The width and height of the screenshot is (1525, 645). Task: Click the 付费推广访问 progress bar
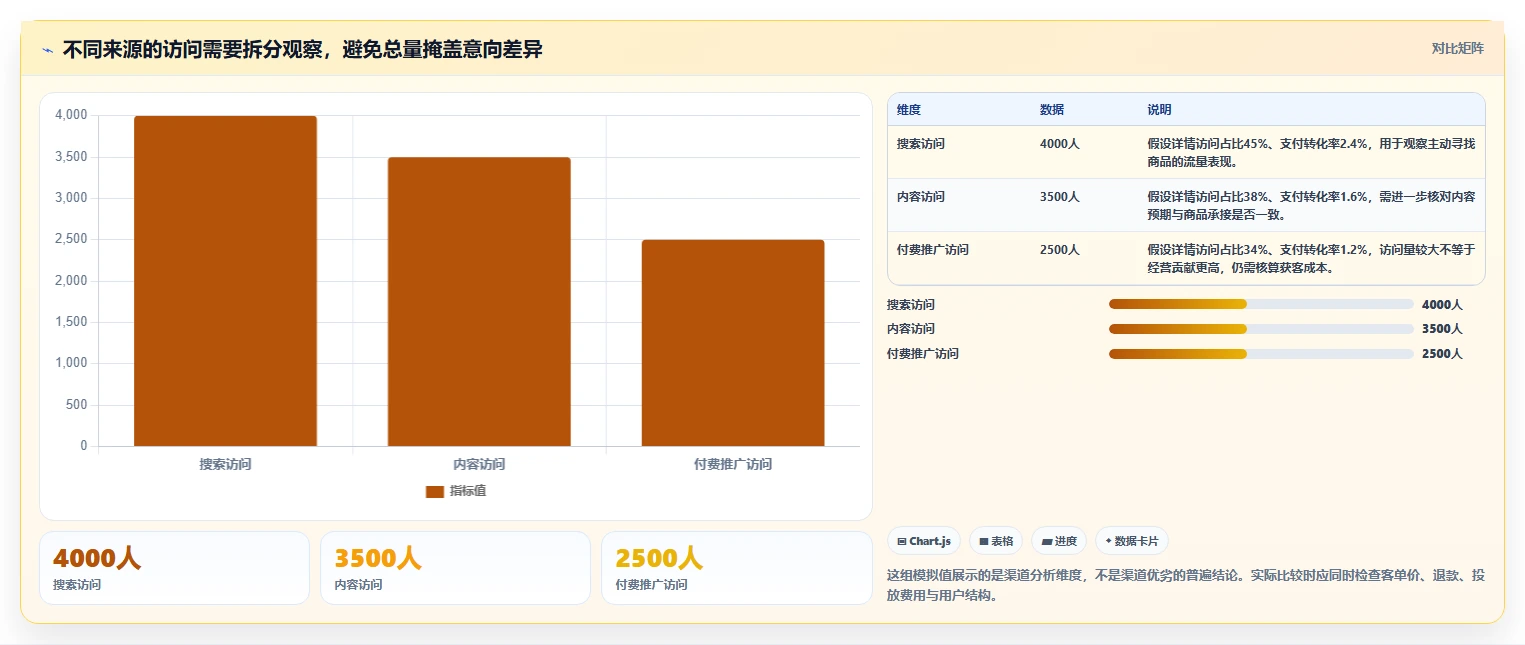point(1261,354)
